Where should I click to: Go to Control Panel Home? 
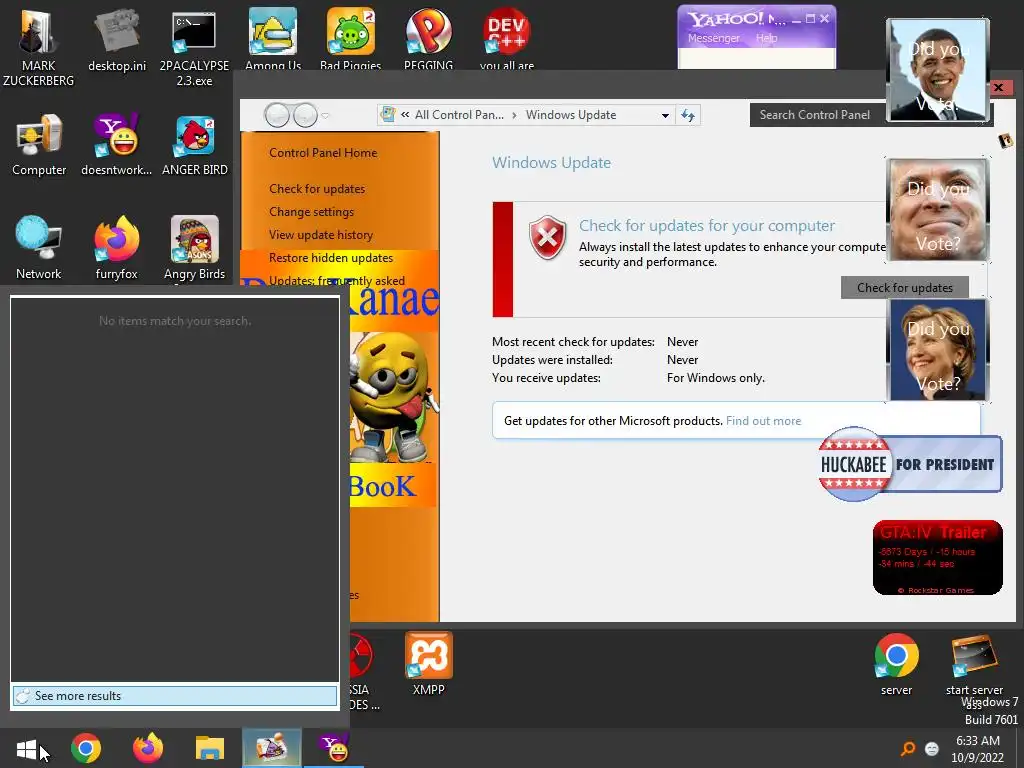click(x=323, y=153)
